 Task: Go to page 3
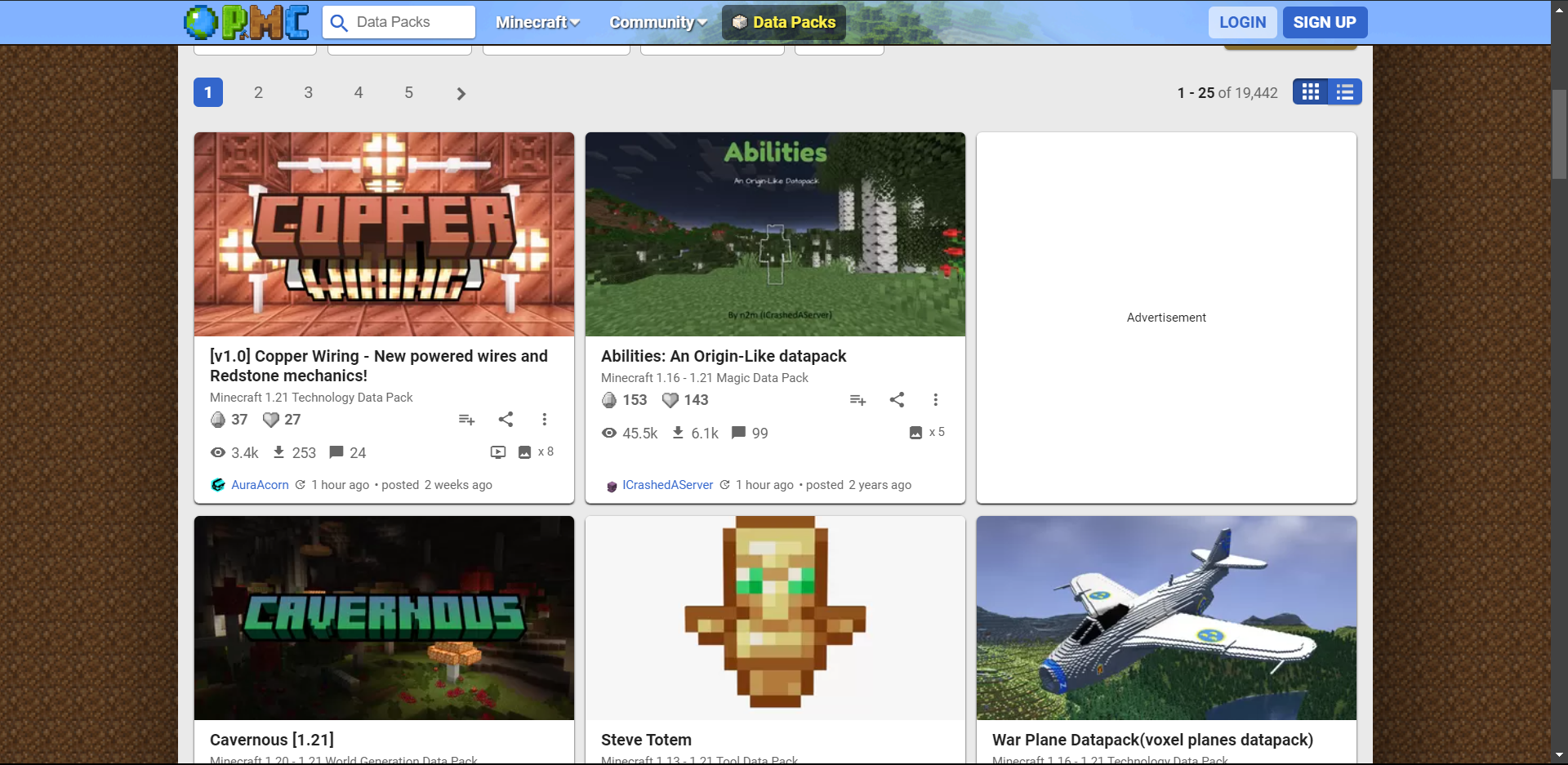coord(308,92)
